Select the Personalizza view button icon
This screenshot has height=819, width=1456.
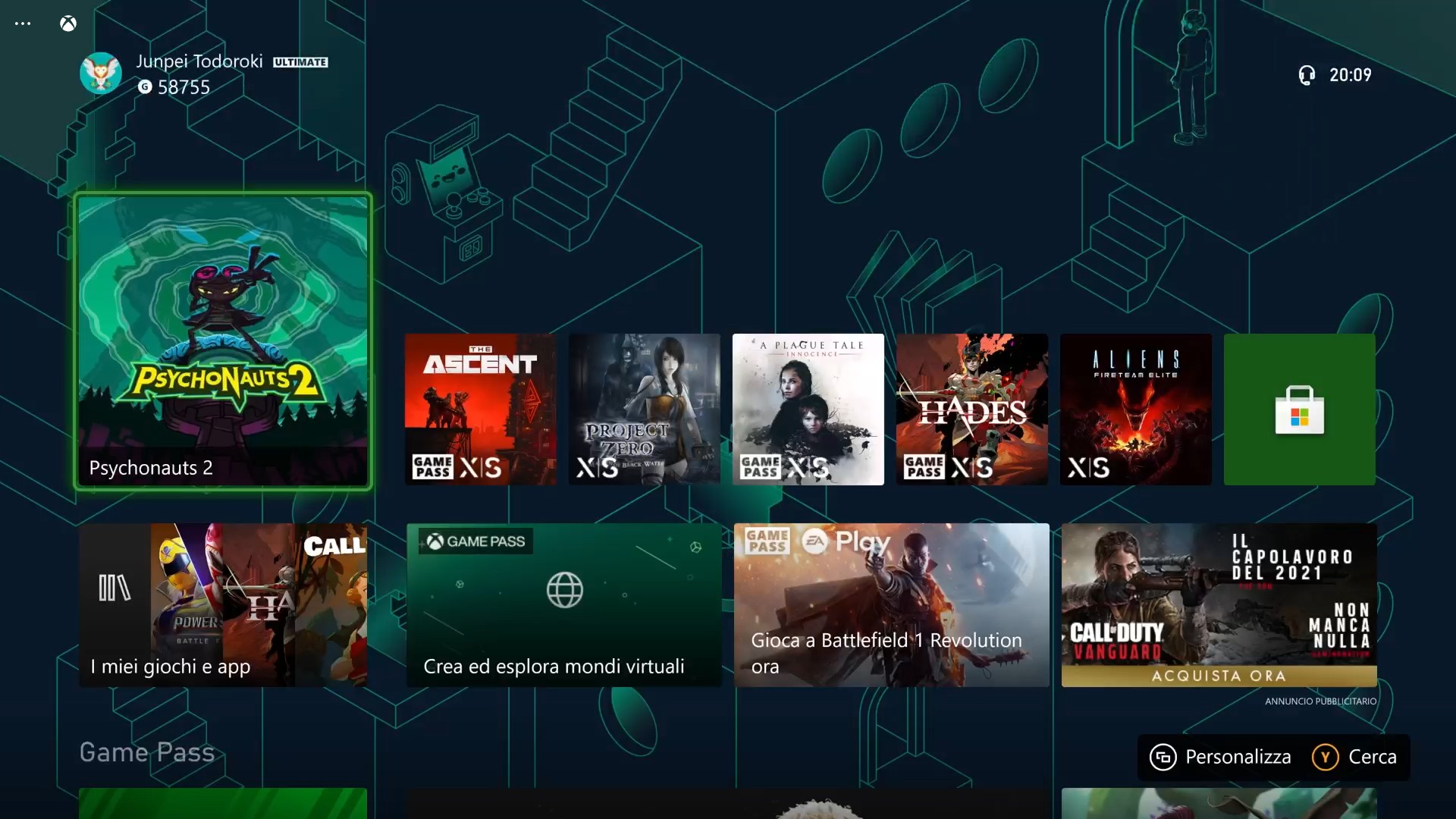1163,757
